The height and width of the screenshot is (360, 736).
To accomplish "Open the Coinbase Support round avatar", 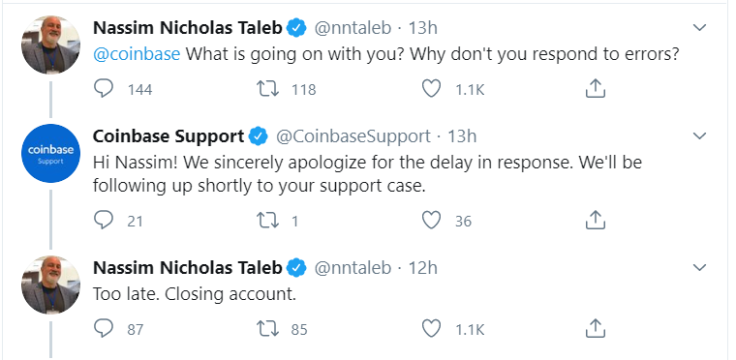I will pos(51,153).
